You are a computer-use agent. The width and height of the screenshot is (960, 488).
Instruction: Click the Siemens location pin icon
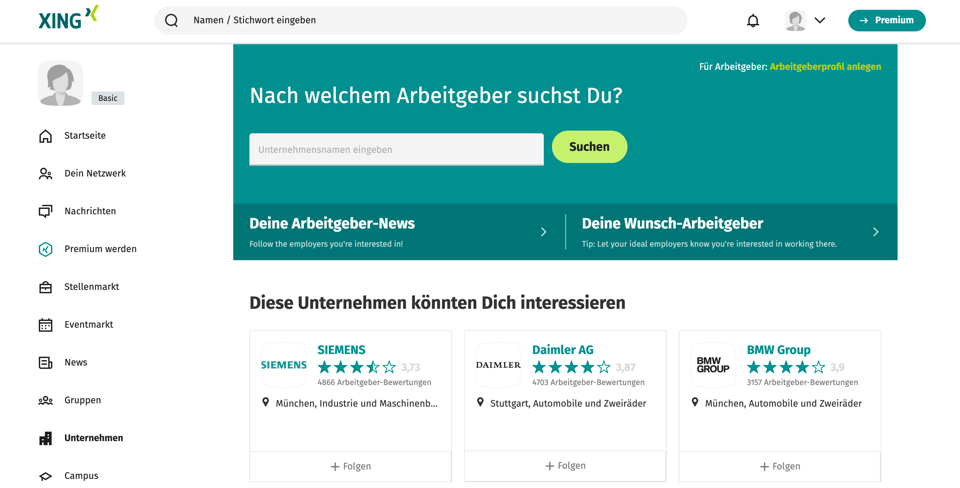tap(265, 403)
